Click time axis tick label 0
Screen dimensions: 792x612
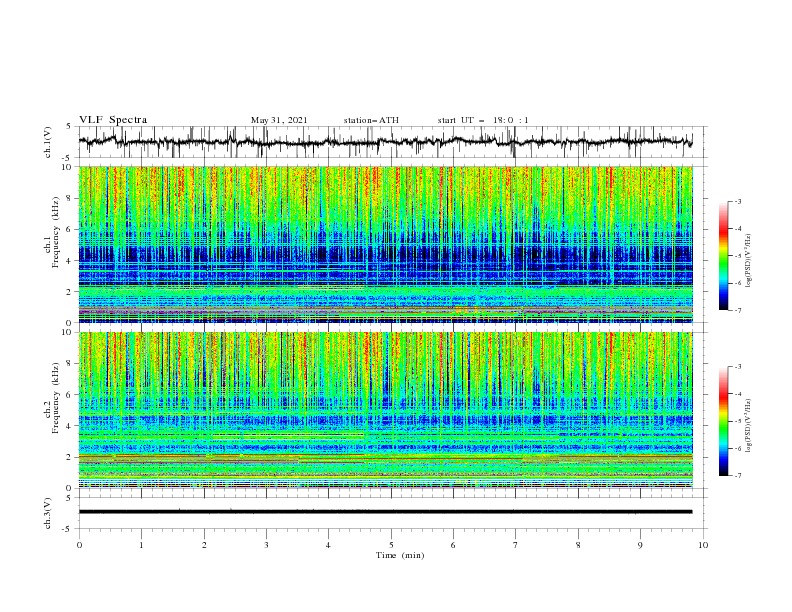[x=79, y=545]
